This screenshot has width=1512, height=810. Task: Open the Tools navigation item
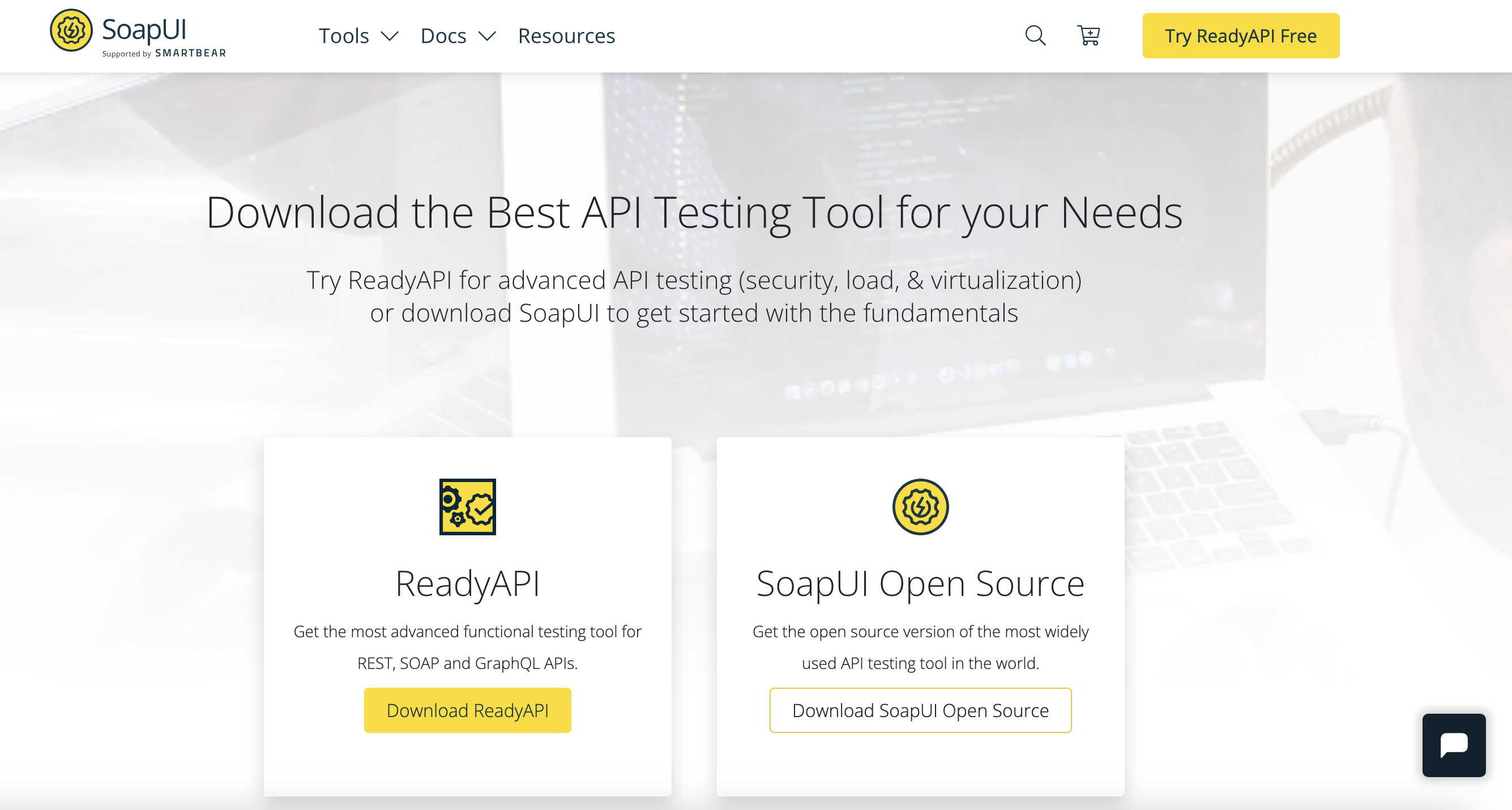[x=344, y=36]
